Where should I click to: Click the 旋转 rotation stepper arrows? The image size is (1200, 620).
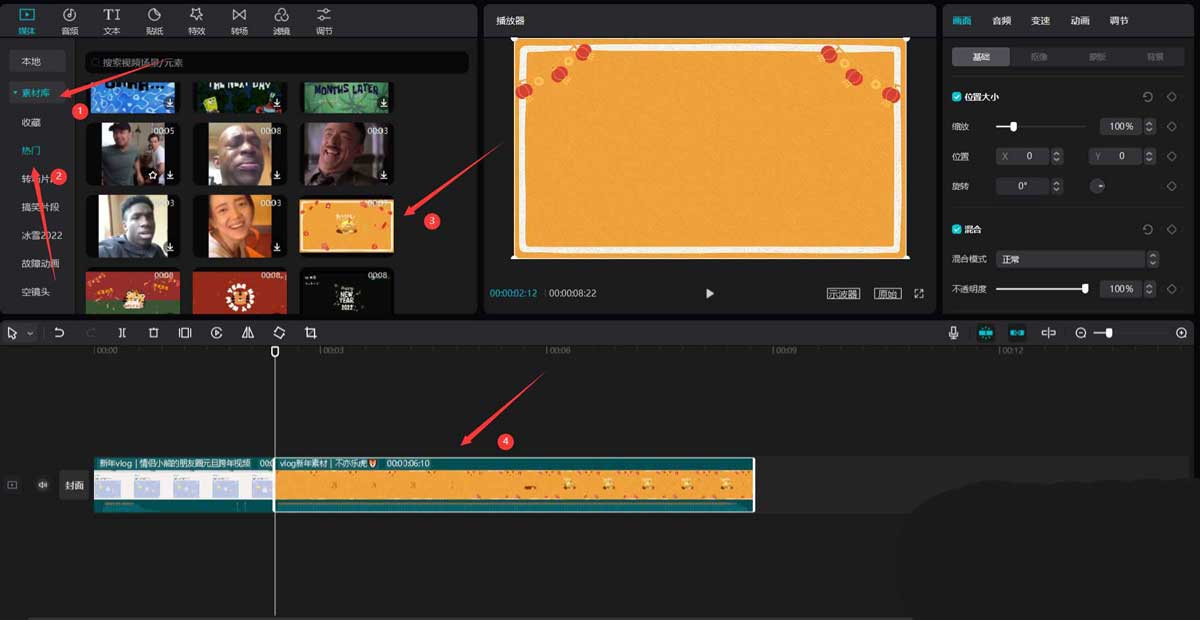tap(1057, 186)
